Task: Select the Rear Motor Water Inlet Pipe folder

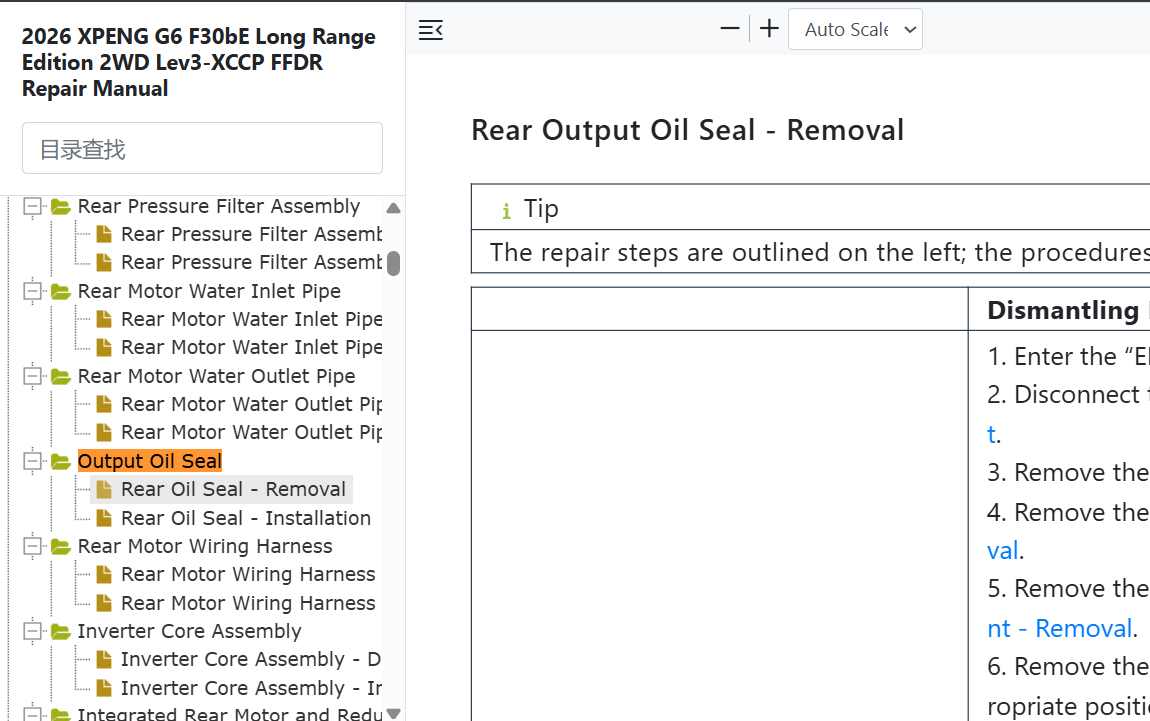Action: [209, 292]
